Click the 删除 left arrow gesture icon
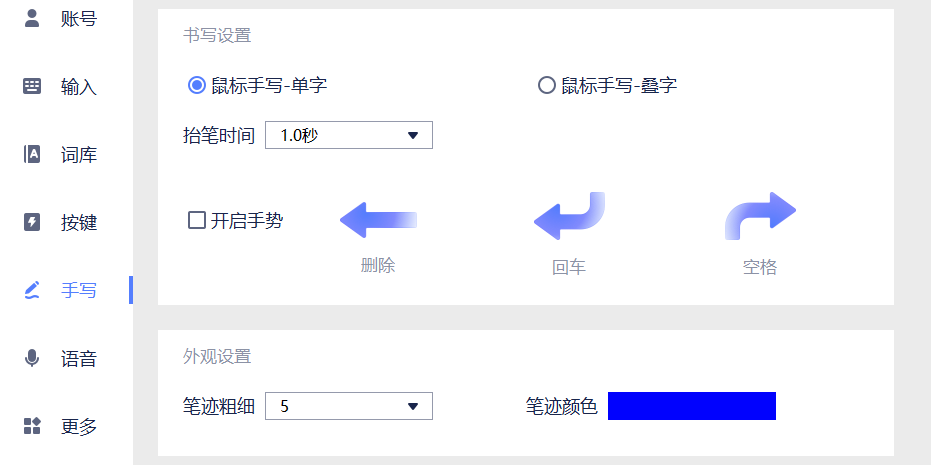 point(378,220)
